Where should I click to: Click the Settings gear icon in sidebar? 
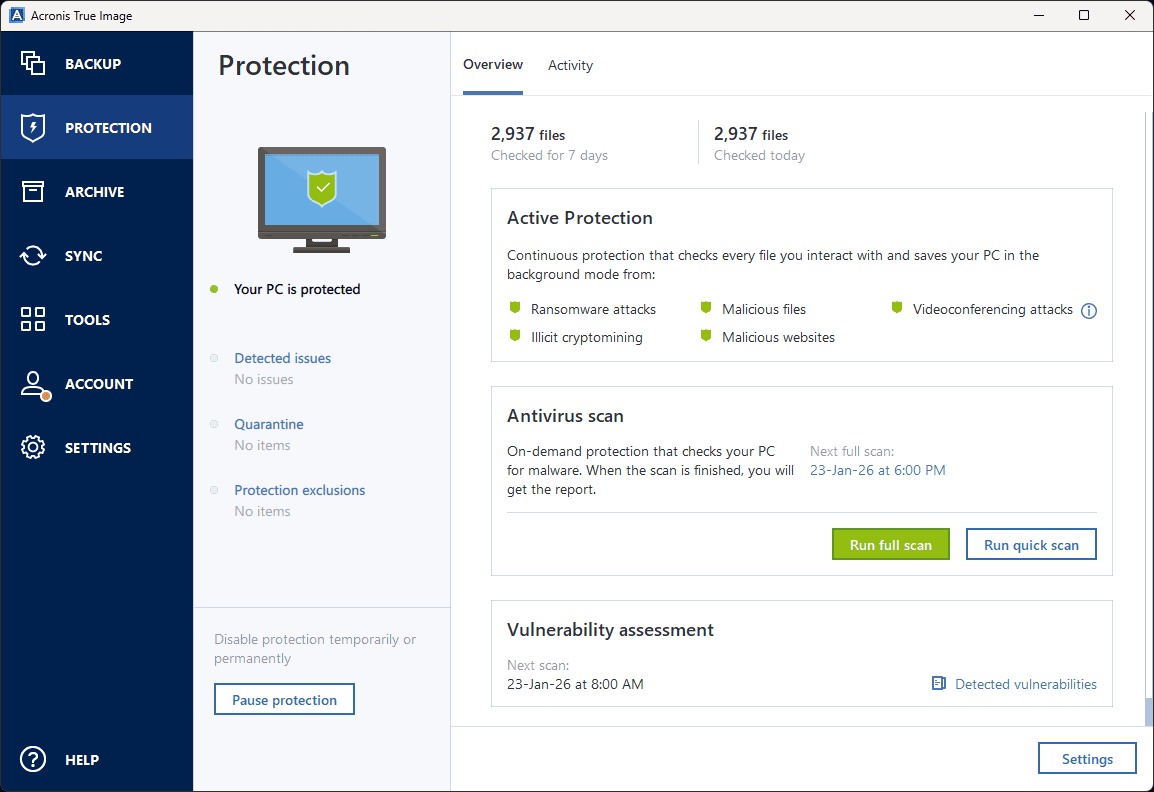click(x=33, y=448)
